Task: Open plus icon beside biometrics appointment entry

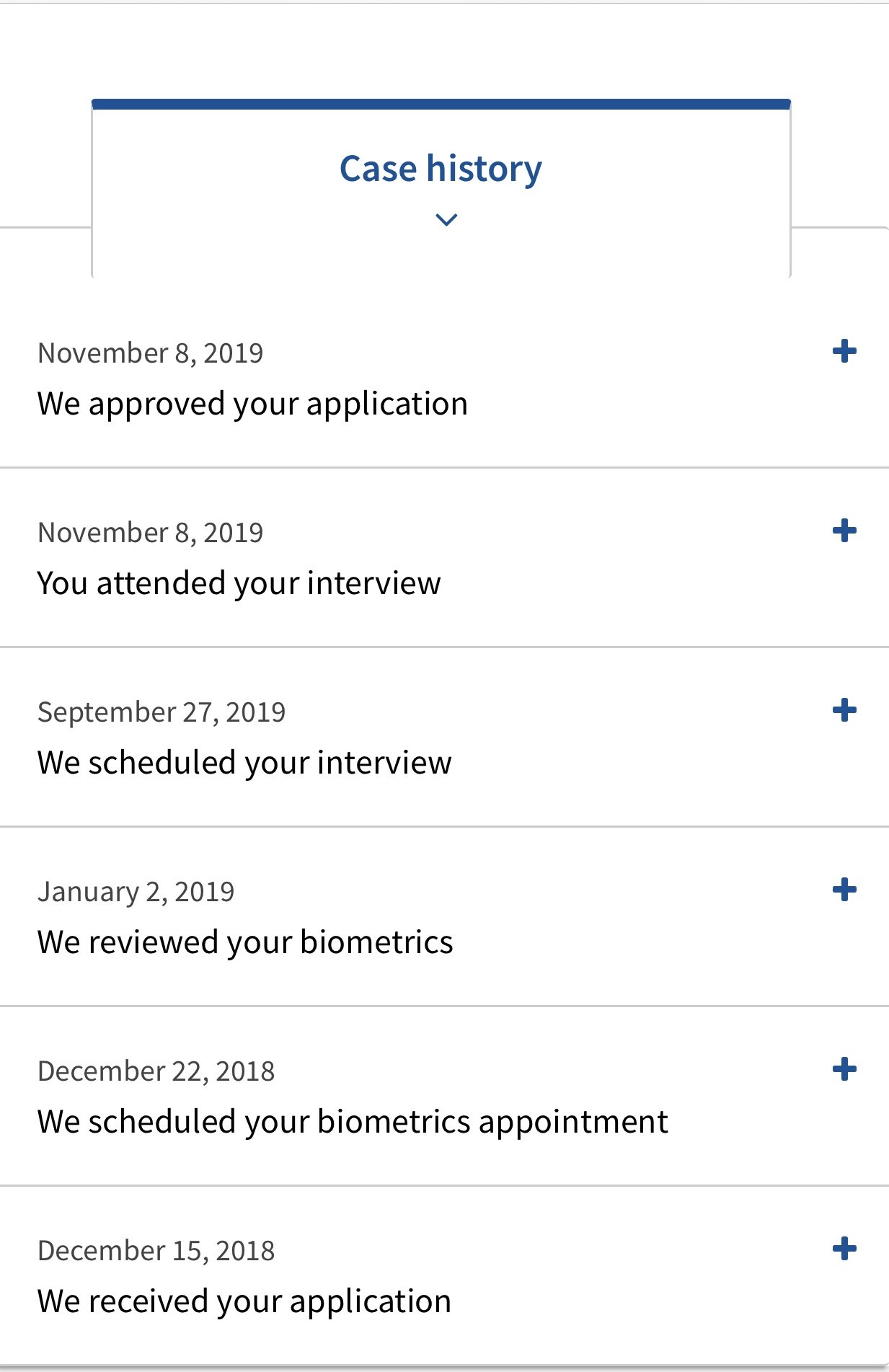Action: click(844, 1069)
